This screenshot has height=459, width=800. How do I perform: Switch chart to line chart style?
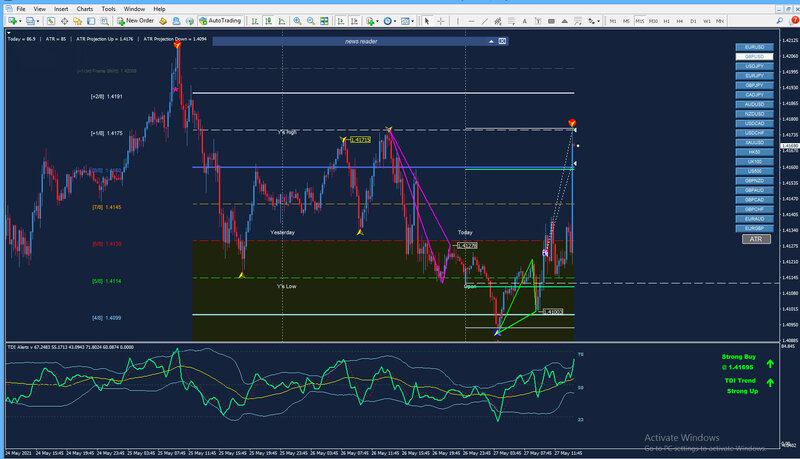[282, 21]
